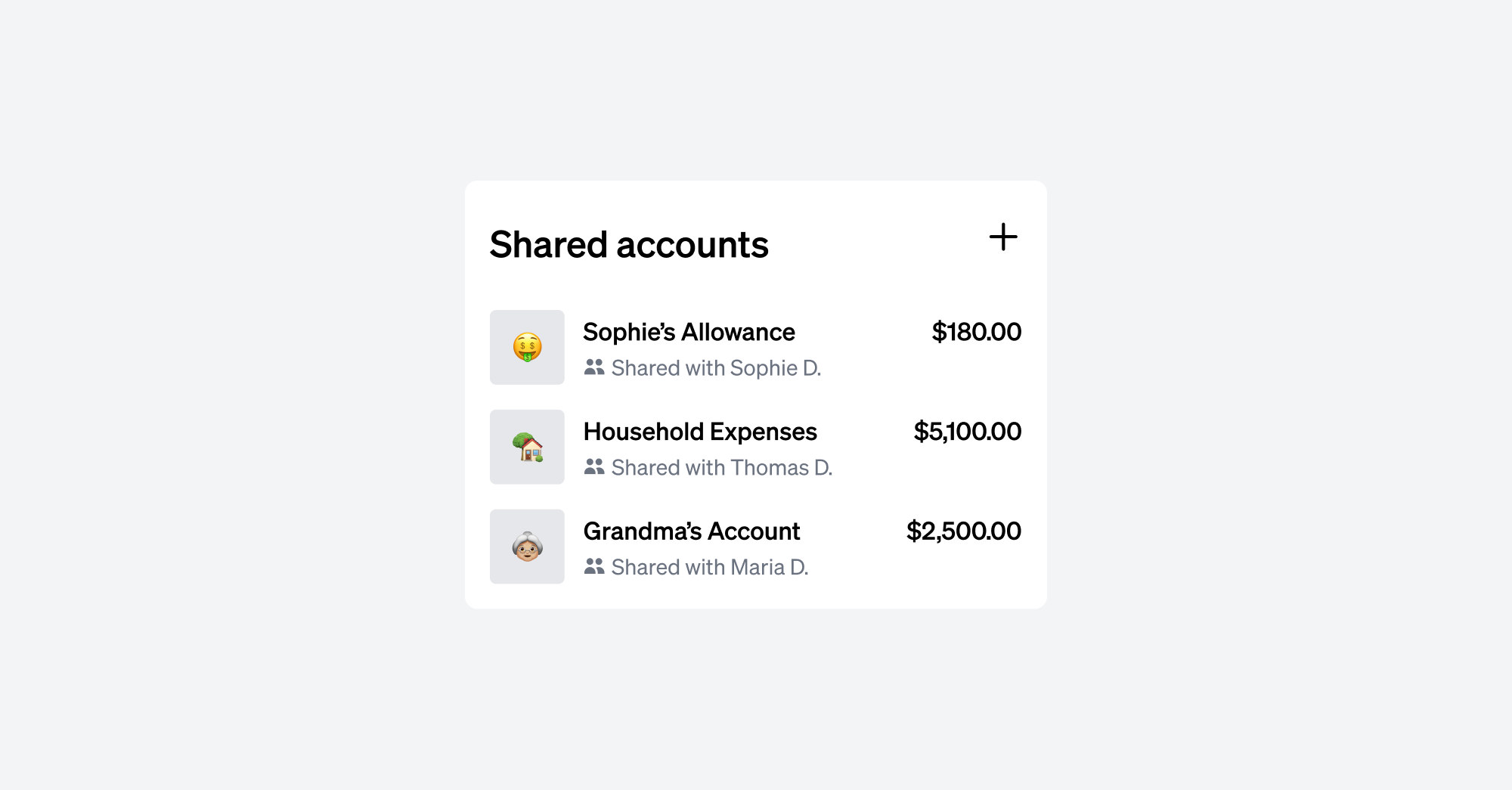This screenshot has height=790, width=1512.
Task: Click the grandma emoji for Grandma's Account
Action: pyautogui.click(x=527, y=546)
